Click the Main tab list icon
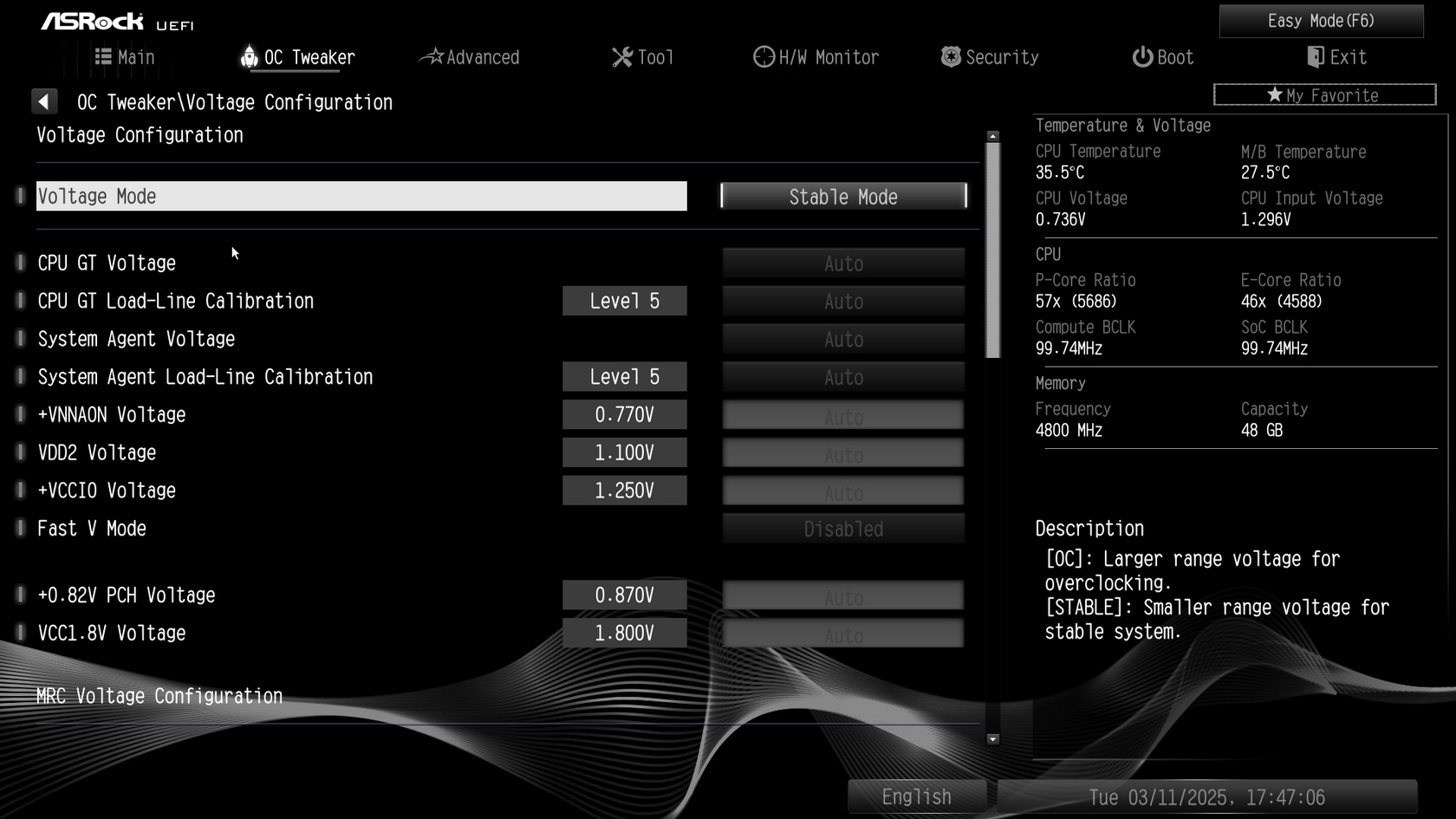1456x819 pixels. click(x=103, y=56)
